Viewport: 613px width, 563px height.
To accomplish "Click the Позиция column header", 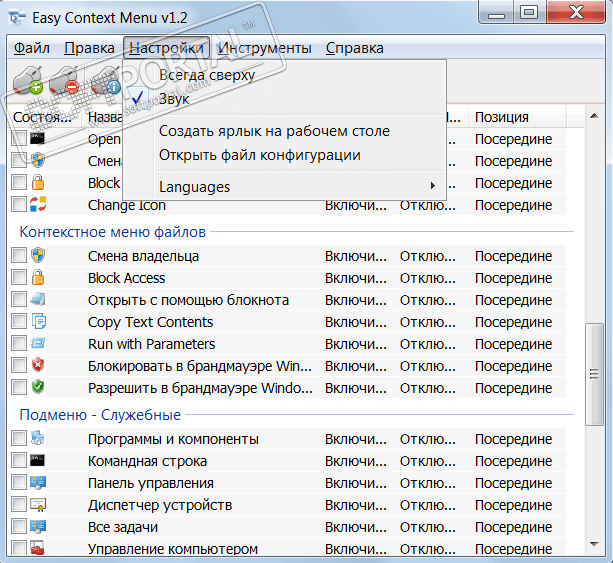I will click(502, 117).
